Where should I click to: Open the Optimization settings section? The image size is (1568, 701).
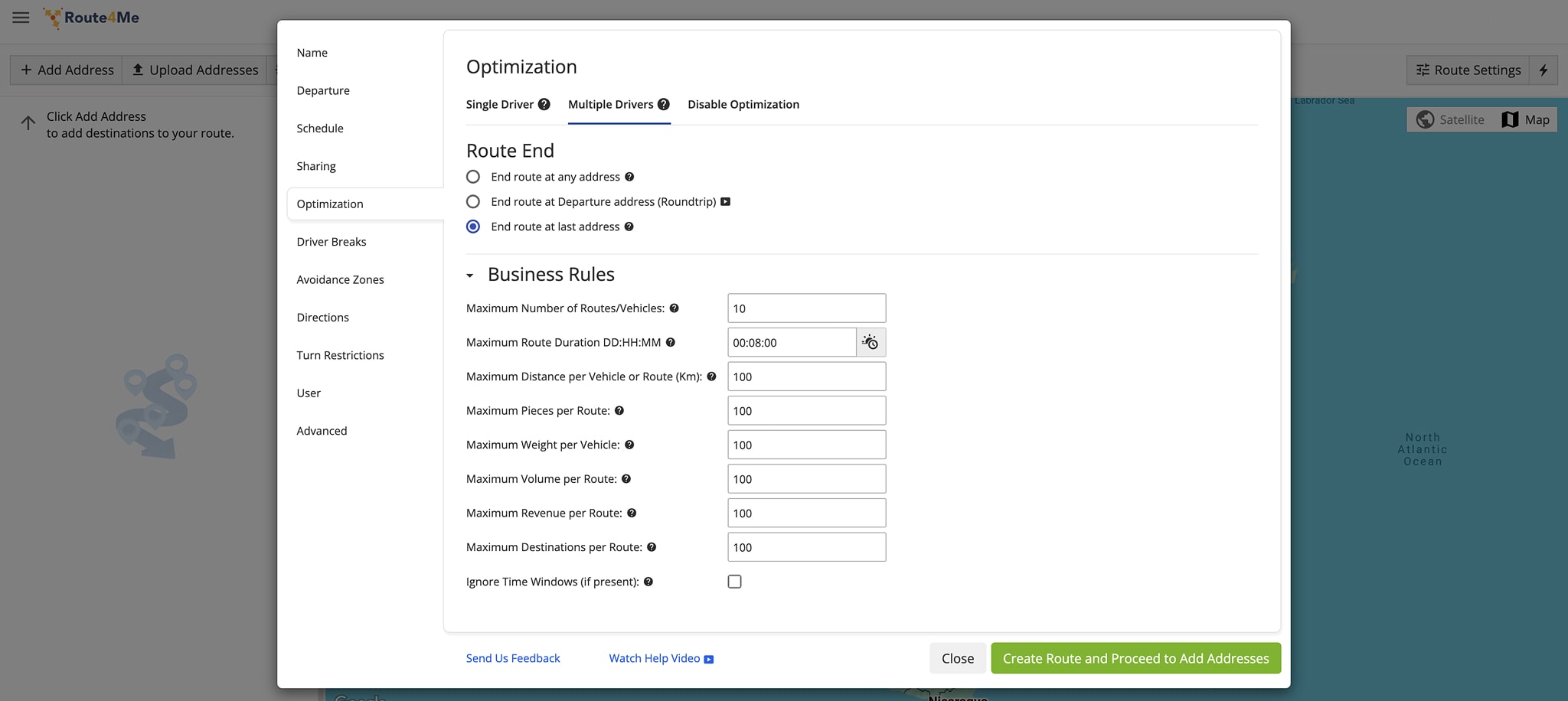[330, 204]
